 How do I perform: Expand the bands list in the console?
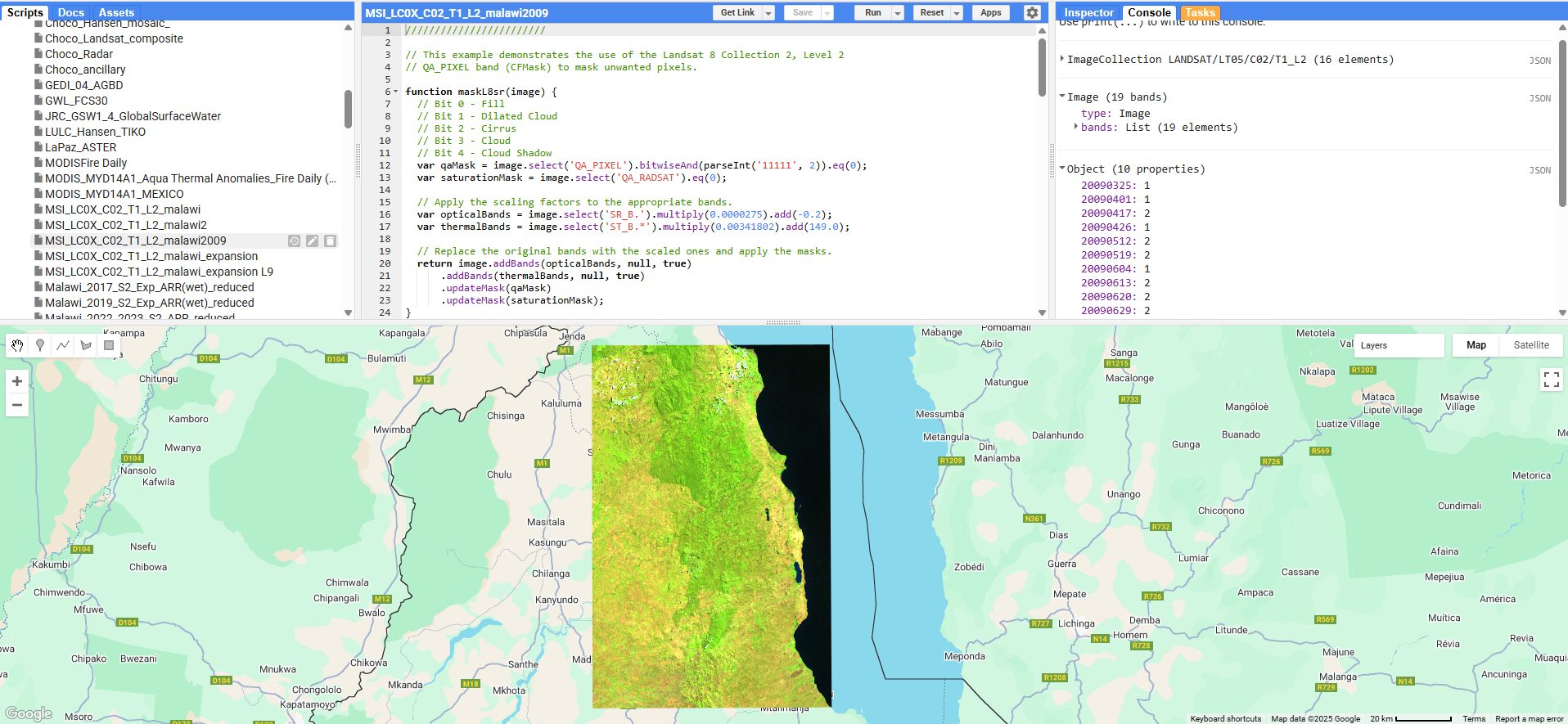coord(1076,127)
